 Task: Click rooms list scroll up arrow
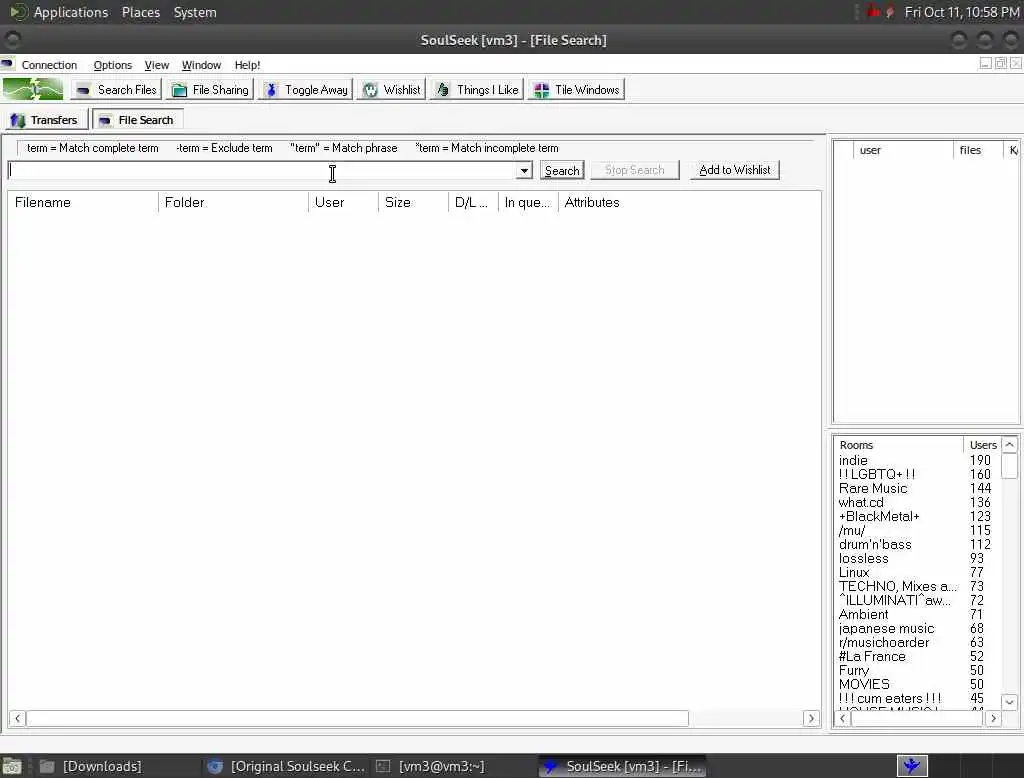coord(1010,445)
